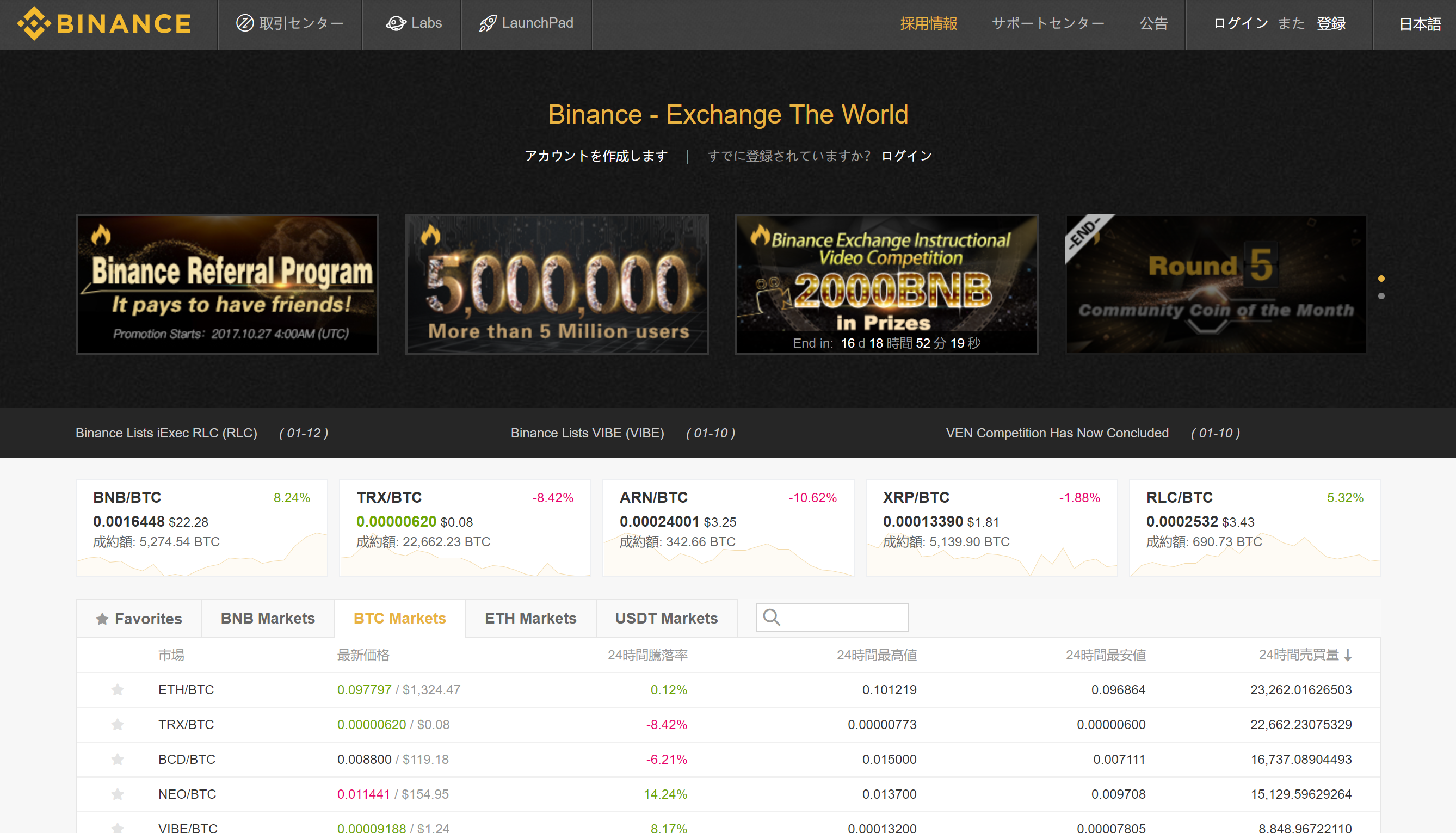Open the 取引センター menu
1456x833 pixels.
[x=290, y=23]
